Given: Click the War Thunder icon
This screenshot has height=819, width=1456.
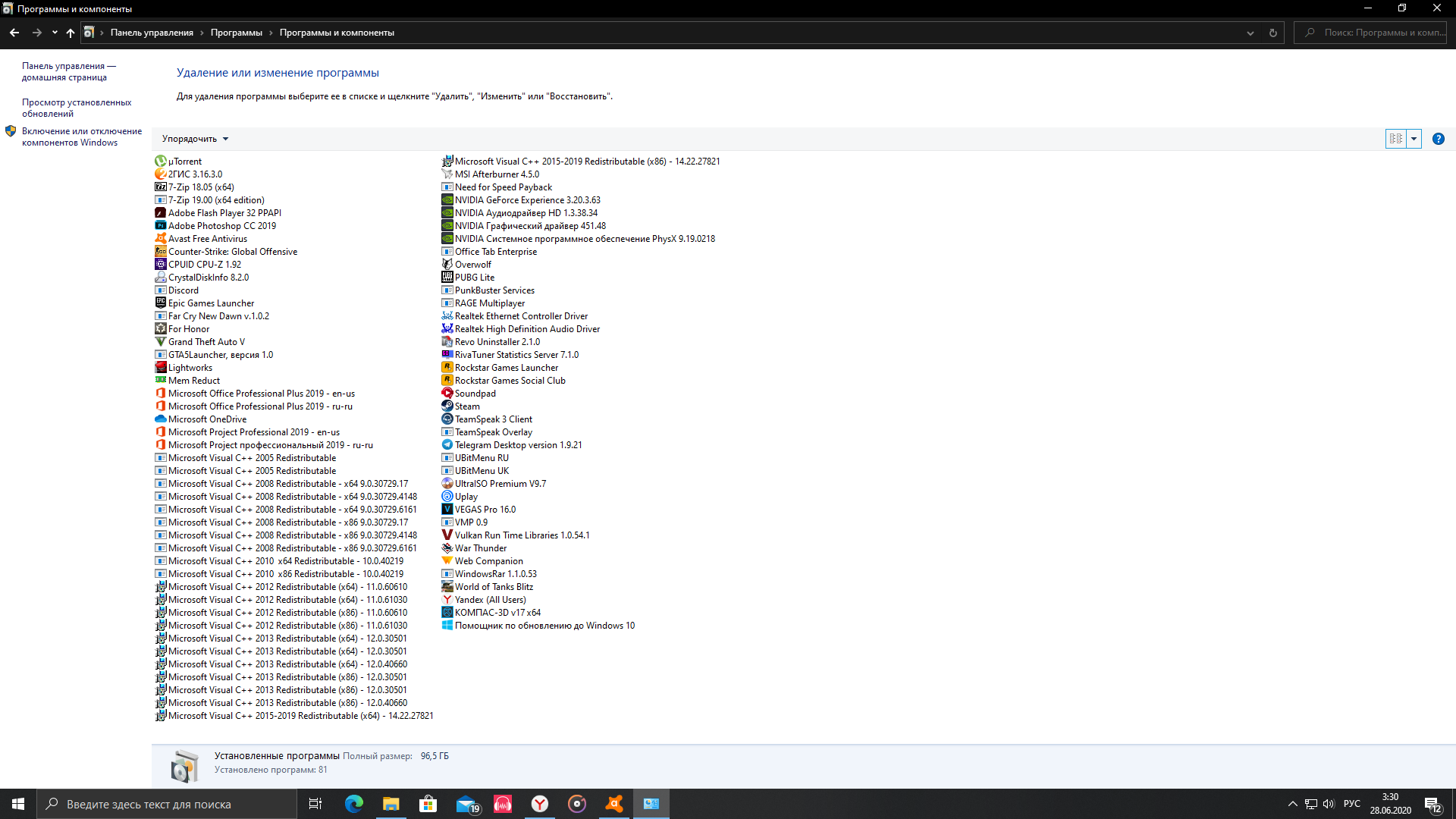Looking at the screenshot, I should tap(447, 548).
